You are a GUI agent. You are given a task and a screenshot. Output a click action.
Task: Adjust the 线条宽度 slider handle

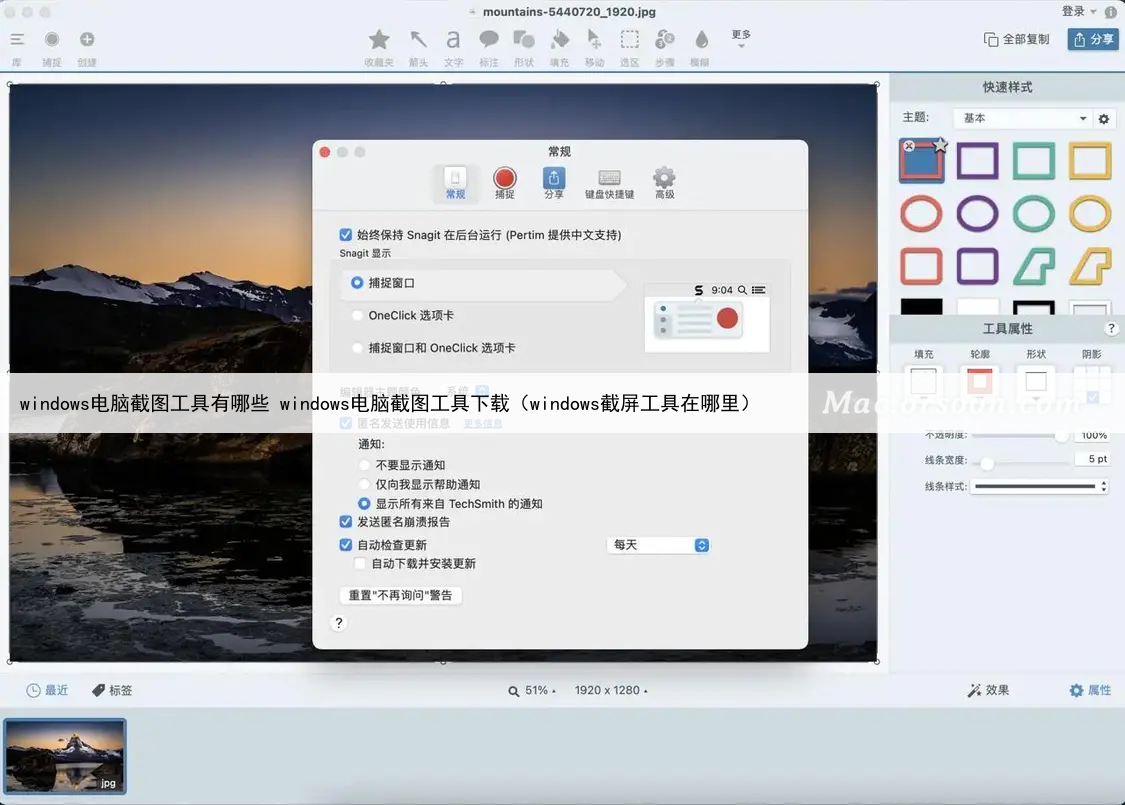click(x=987, y=463)
